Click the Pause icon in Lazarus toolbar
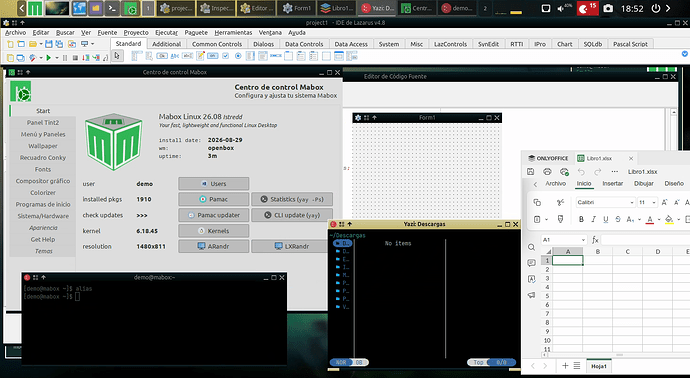The image size is (690, 378). pyautogui.click(x=65, y=58)
